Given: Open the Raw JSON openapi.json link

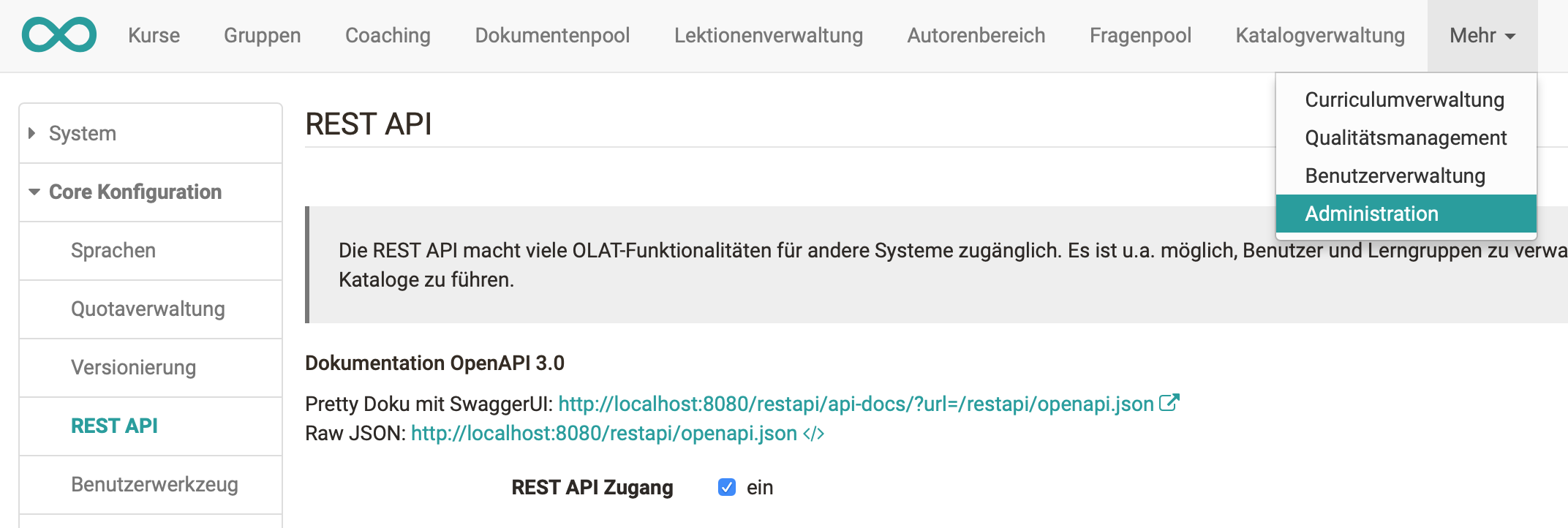Looking at the screenshot, I should pos(603,433).
